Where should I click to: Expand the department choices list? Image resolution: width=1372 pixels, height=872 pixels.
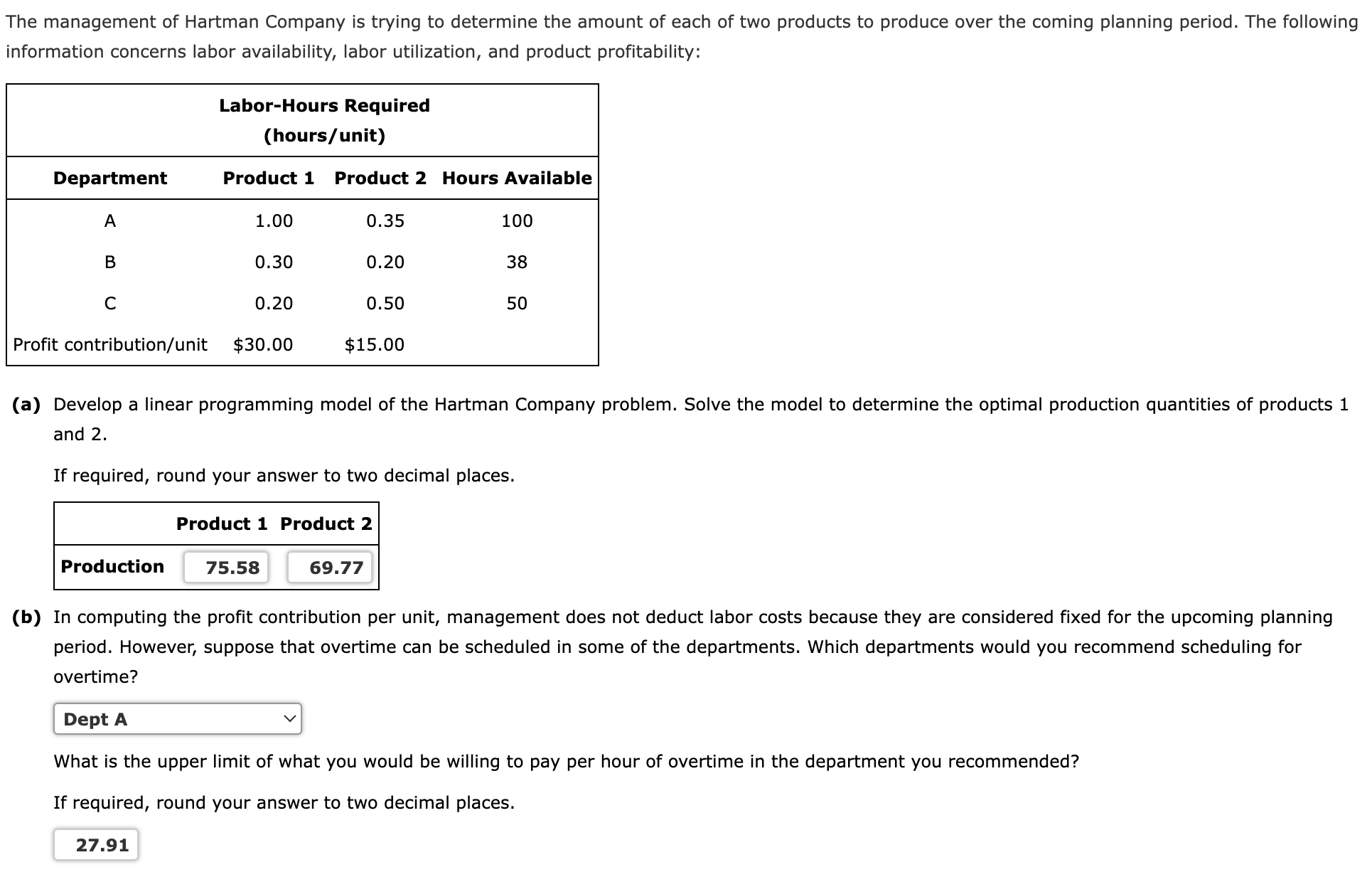pyautogui.click(x=177, y=718)
